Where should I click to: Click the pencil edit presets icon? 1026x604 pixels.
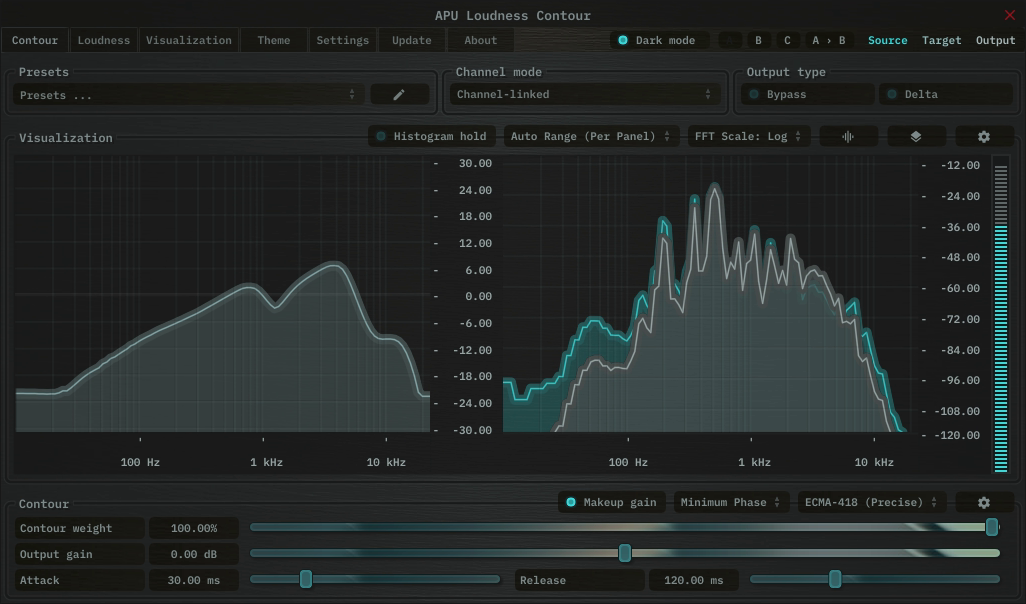pyautogui.click(x=399, y=94)
